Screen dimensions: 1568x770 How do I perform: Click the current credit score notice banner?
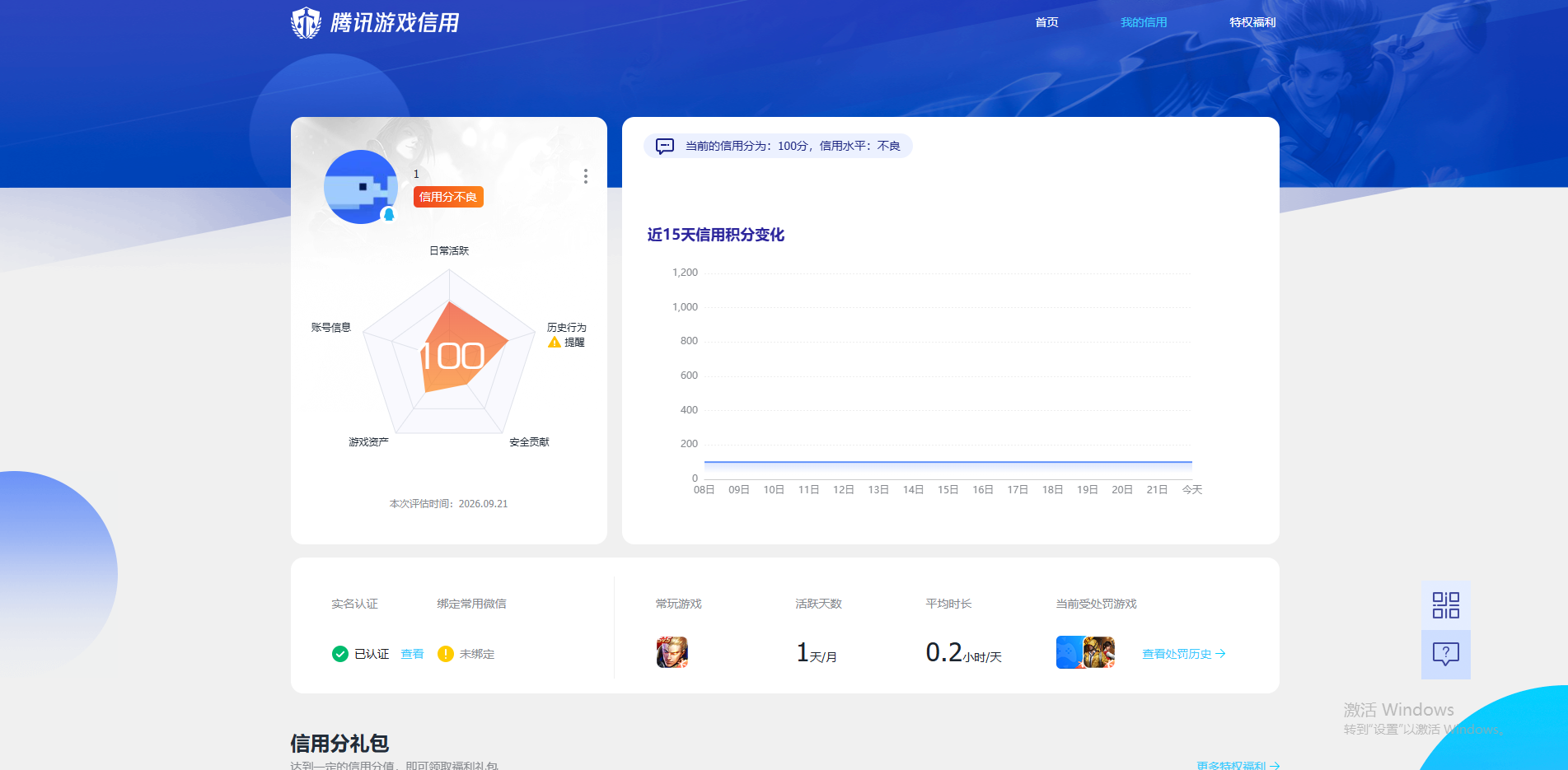point(778,146)
